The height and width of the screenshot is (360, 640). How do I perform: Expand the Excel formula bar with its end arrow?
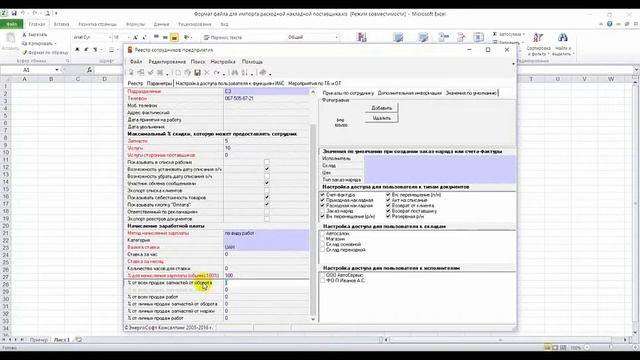[x=636, y=70]
